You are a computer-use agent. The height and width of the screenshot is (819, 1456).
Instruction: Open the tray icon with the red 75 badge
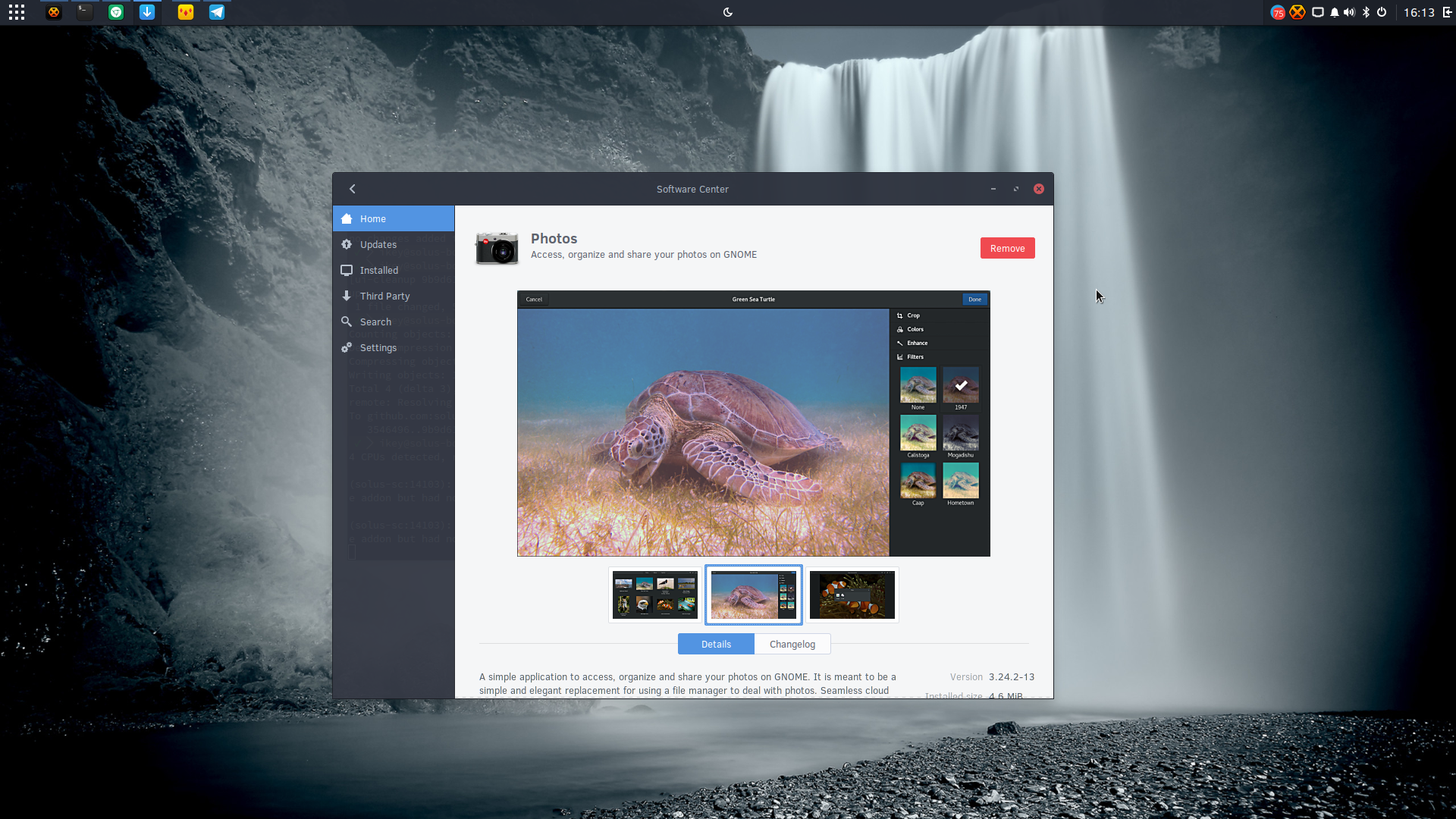point(1278,12)
